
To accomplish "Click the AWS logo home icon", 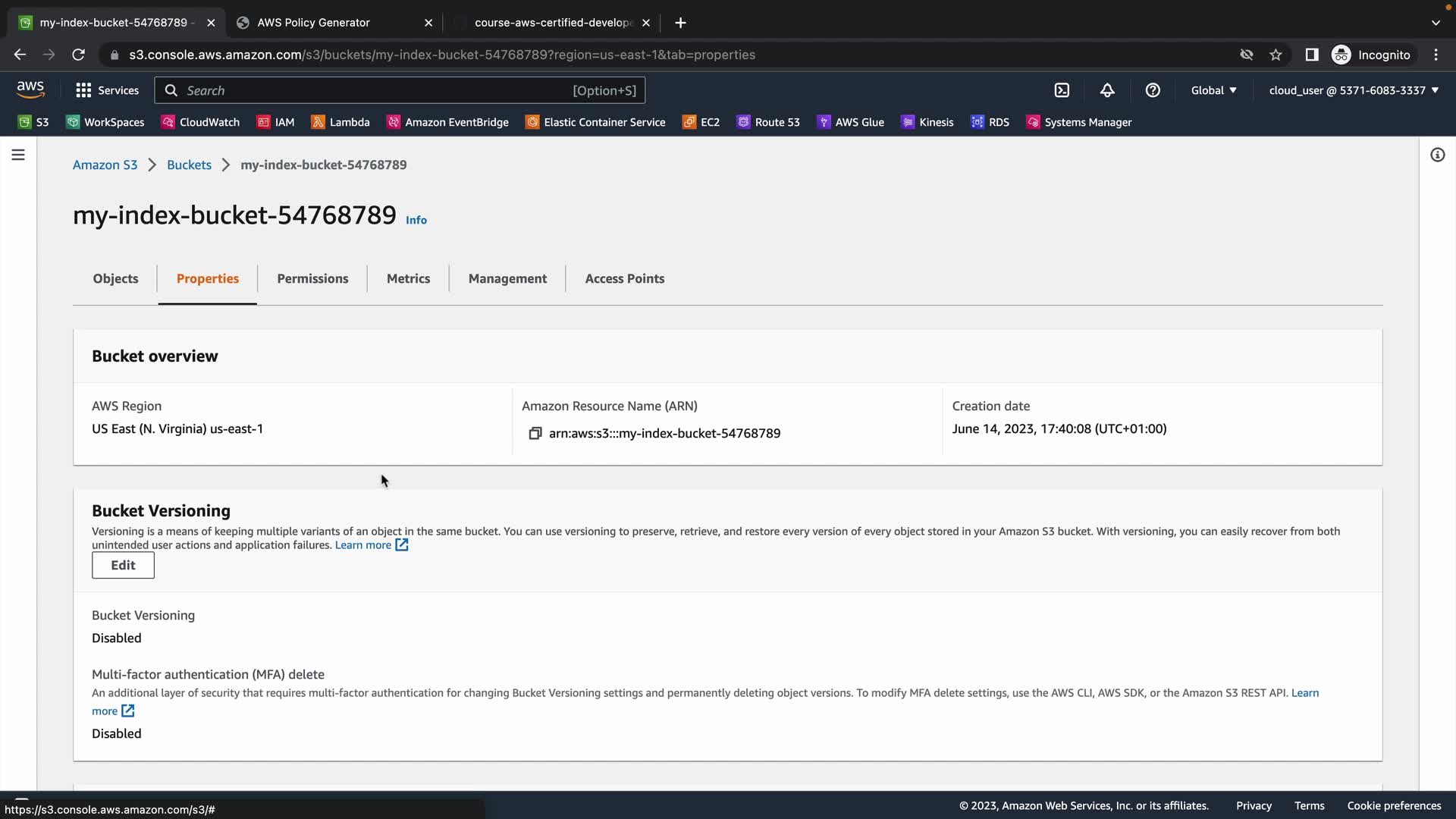I will tap(30, 89).
